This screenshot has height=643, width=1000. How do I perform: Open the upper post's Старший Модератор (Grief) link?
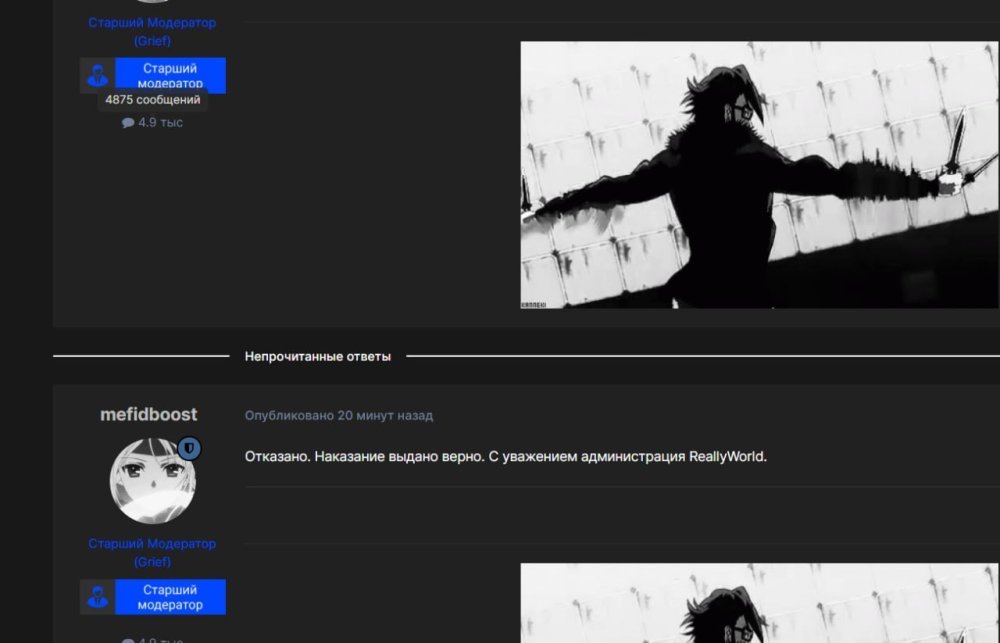[x=152, y=31]
